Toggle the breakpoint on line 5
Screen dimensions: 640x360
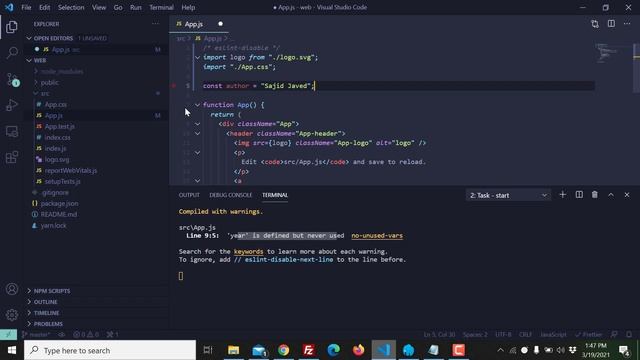click(x=174, y=86)
